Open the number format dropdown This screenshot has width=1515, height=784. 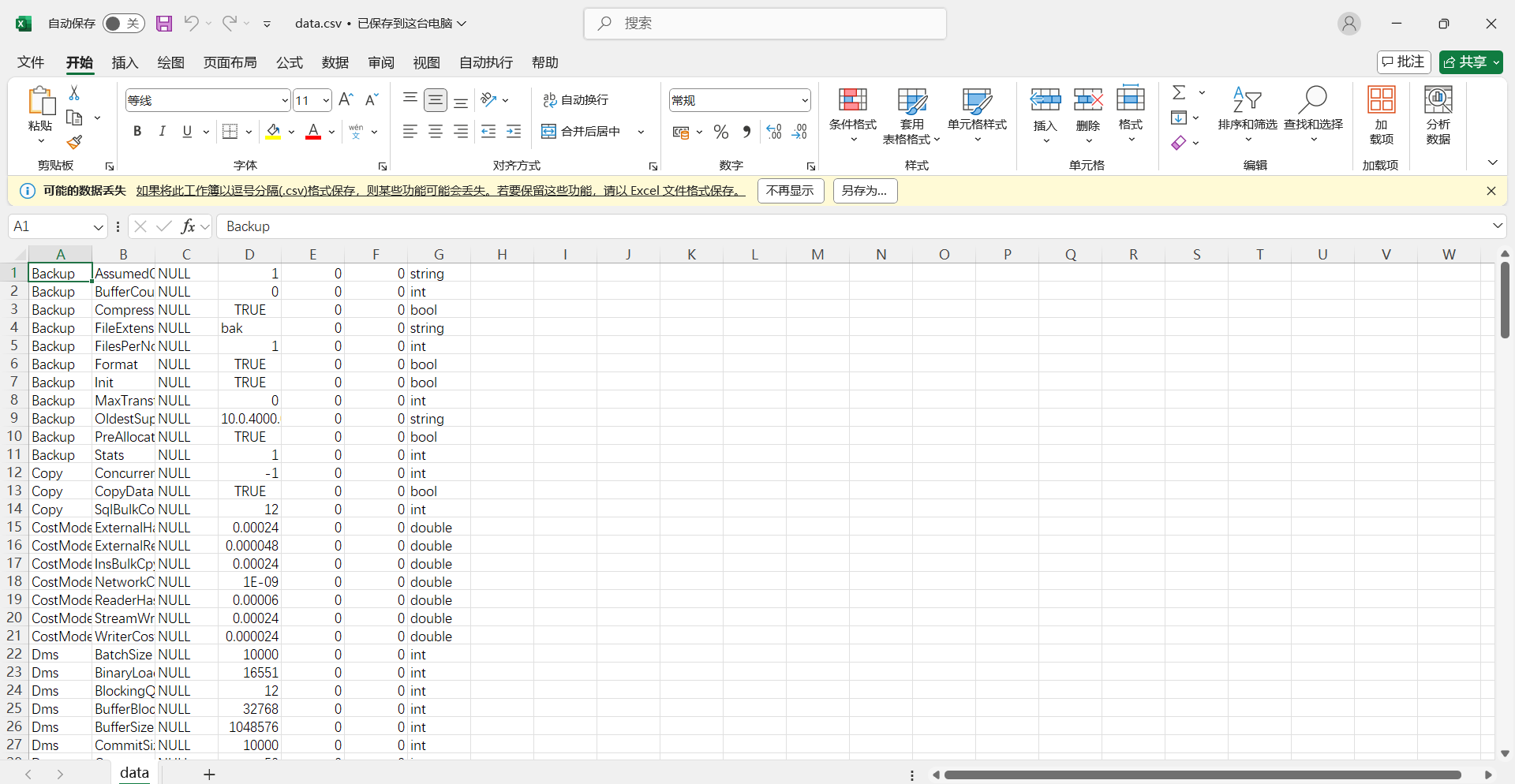(x=804, y=100)
